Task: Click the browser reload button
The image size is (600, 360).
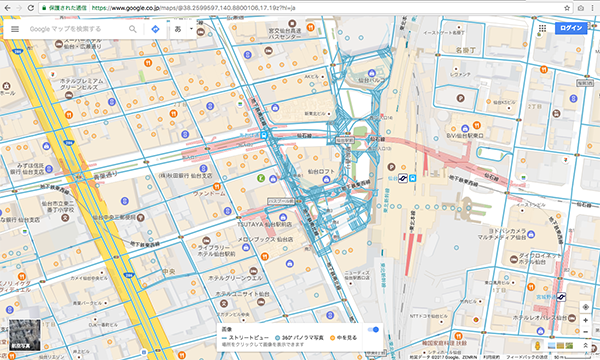Action: coord(31,8)
